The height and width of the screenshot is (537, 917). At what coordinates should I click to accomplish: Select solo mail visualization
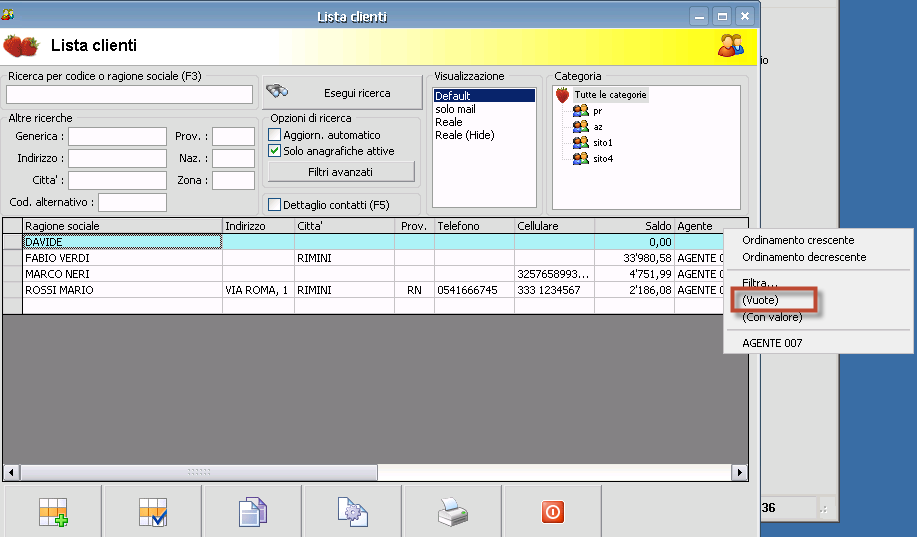tap(455, 109)
